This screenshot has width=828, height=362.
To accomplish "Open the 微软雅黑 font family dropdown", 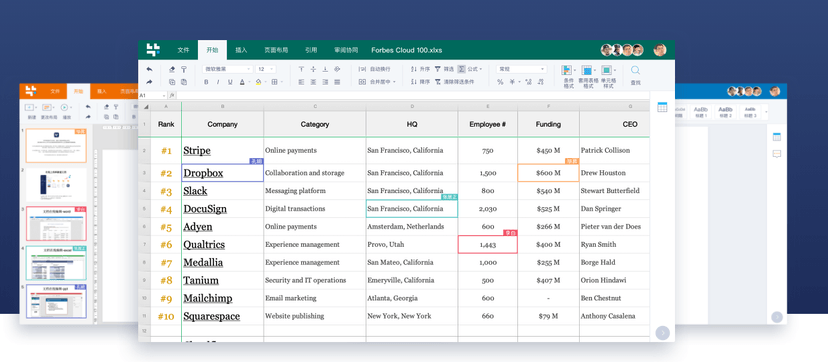I will pyautogui.click(x=228, y=69).
